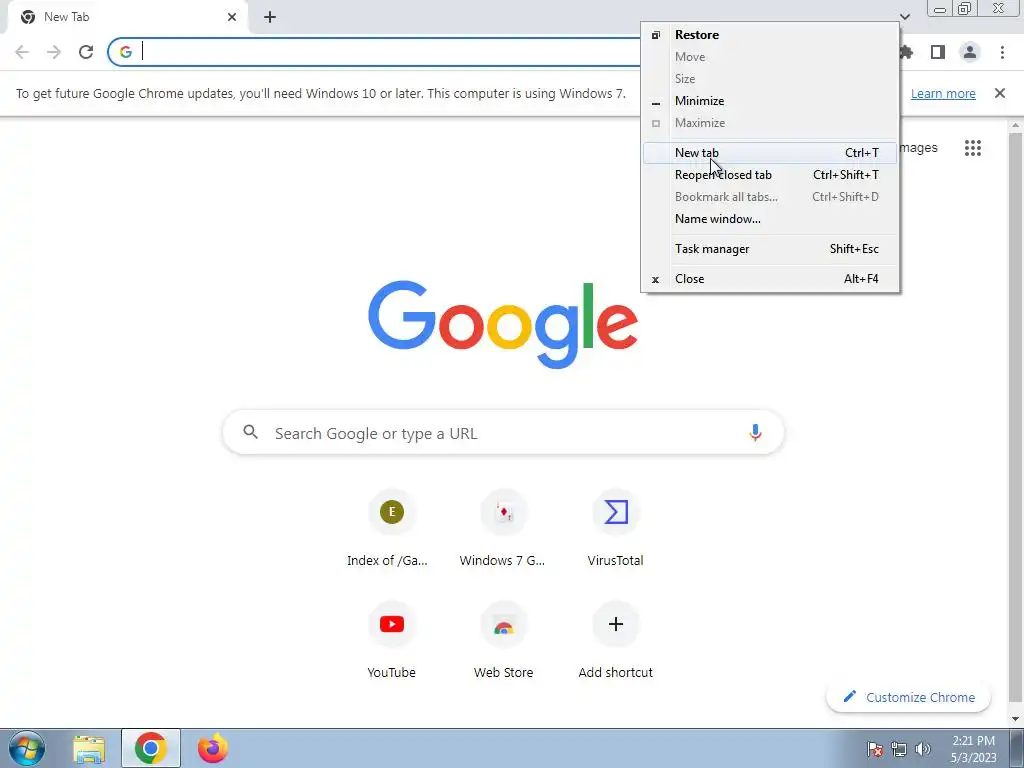Toggle the side panel icon
1024x768 pixels.
pyautogui.click(x=938, y=52)
